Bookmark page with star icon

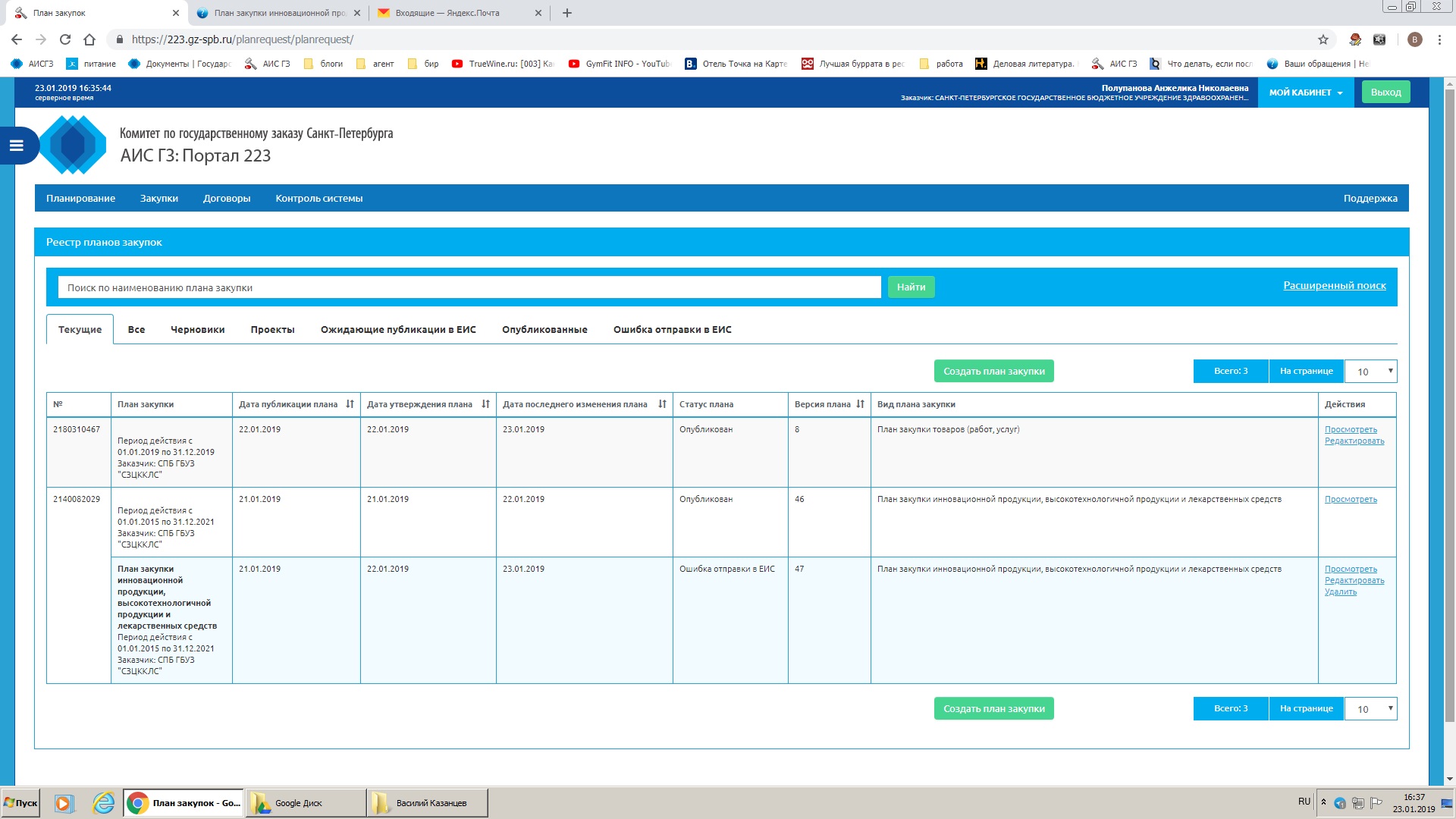(x=1323, y=39)
